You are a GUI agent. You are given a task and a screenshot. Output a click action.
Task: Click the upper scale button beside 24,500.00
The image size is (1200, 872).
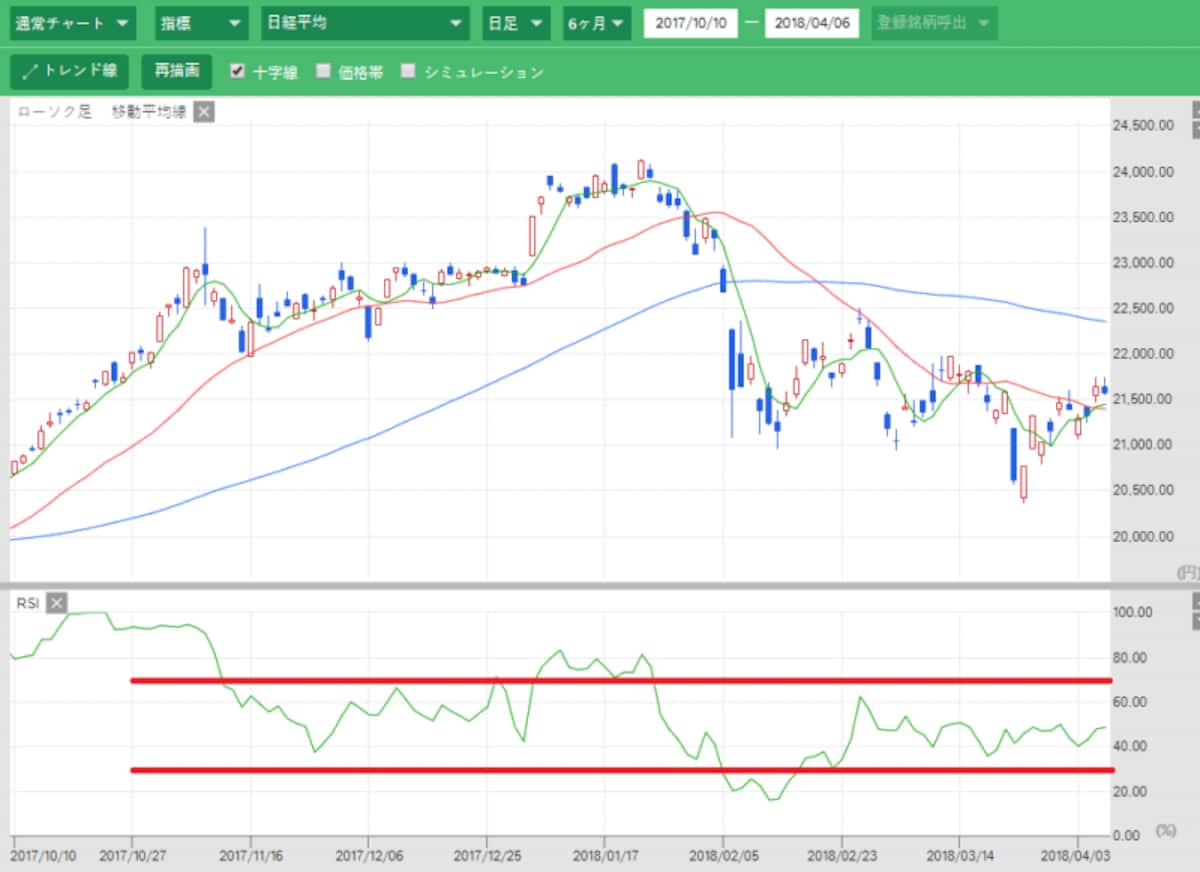[1195, 108]
